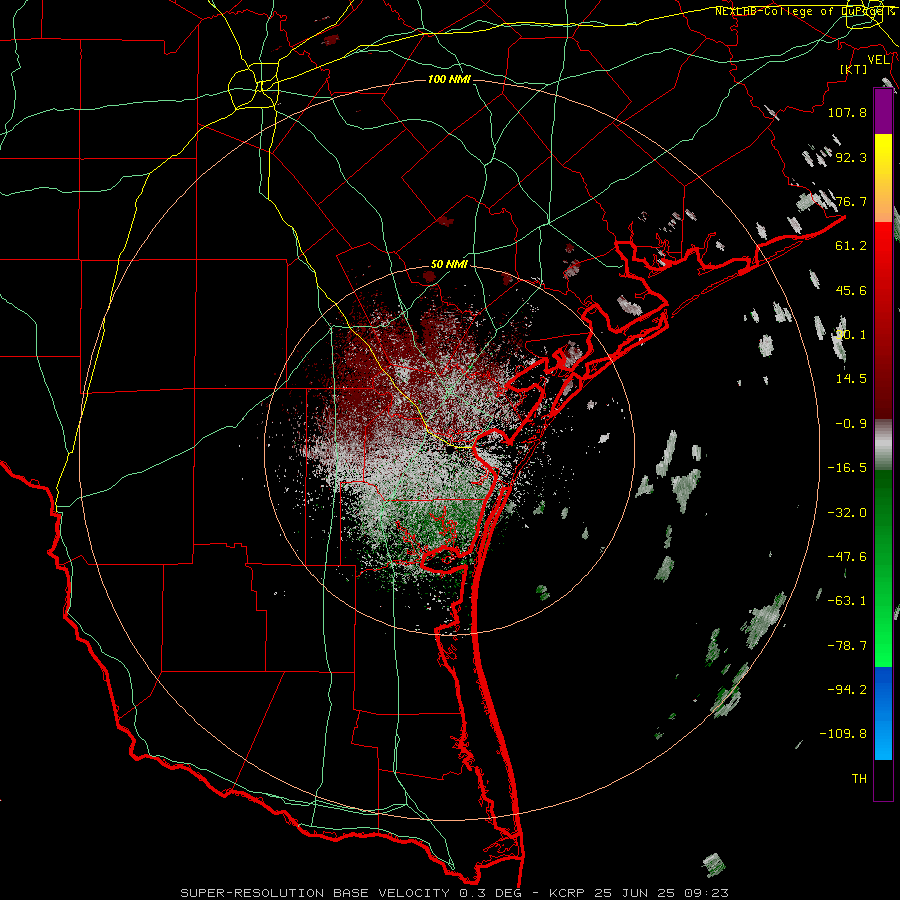Select the -78.7 velocity scale value

click(847, 646)
